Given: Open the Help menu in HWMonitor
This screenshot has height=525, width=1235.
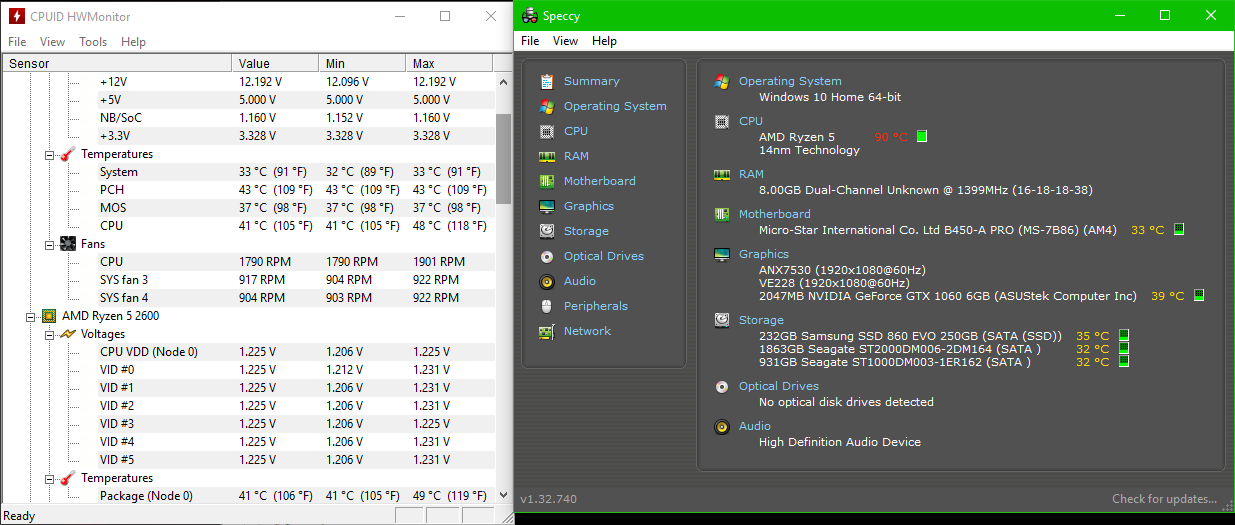Looking at the screenshot, I should point(133,42).
